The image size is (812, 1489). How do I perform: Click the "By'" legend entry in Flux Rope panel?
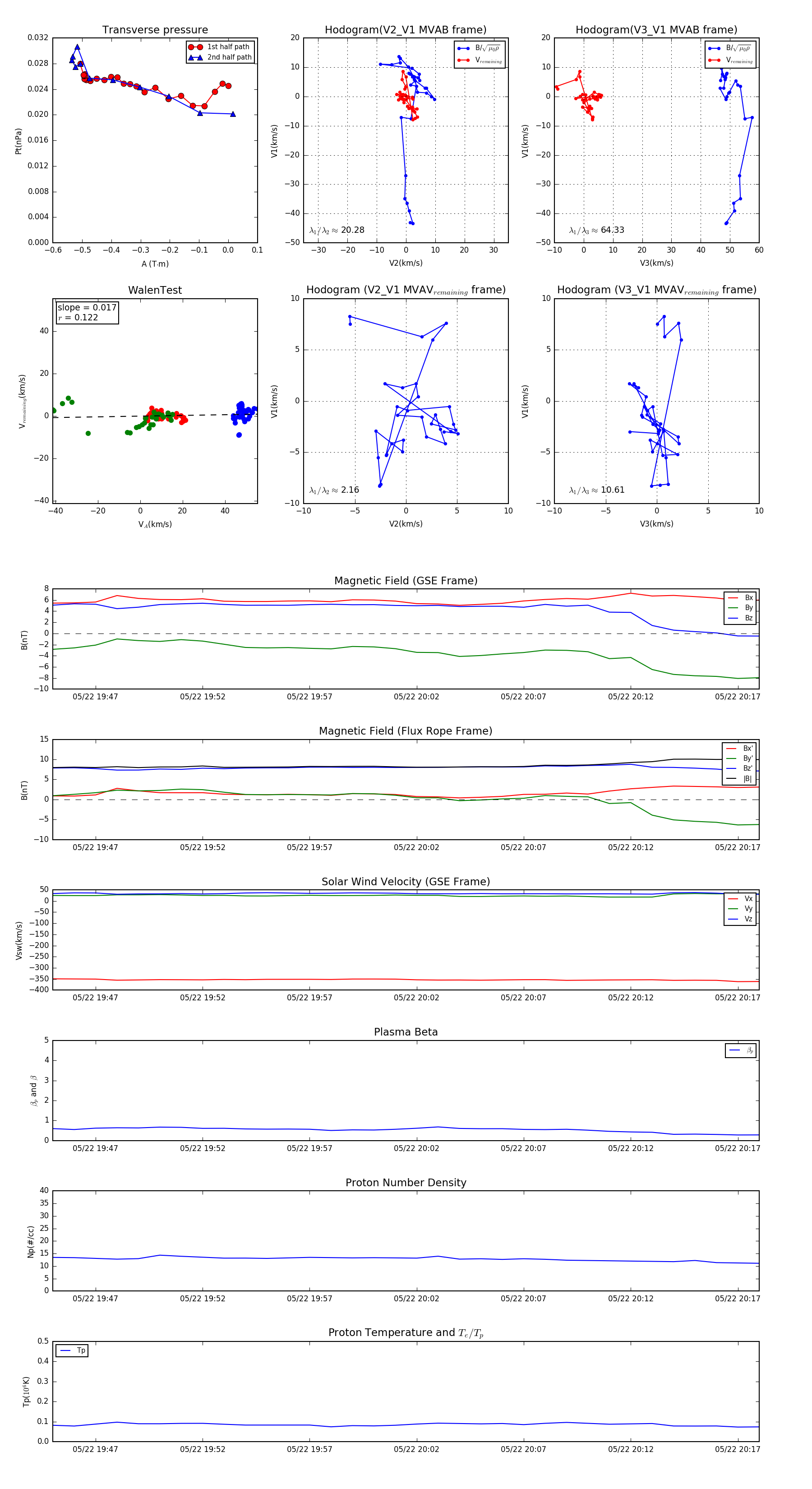(x=740, y=758)
